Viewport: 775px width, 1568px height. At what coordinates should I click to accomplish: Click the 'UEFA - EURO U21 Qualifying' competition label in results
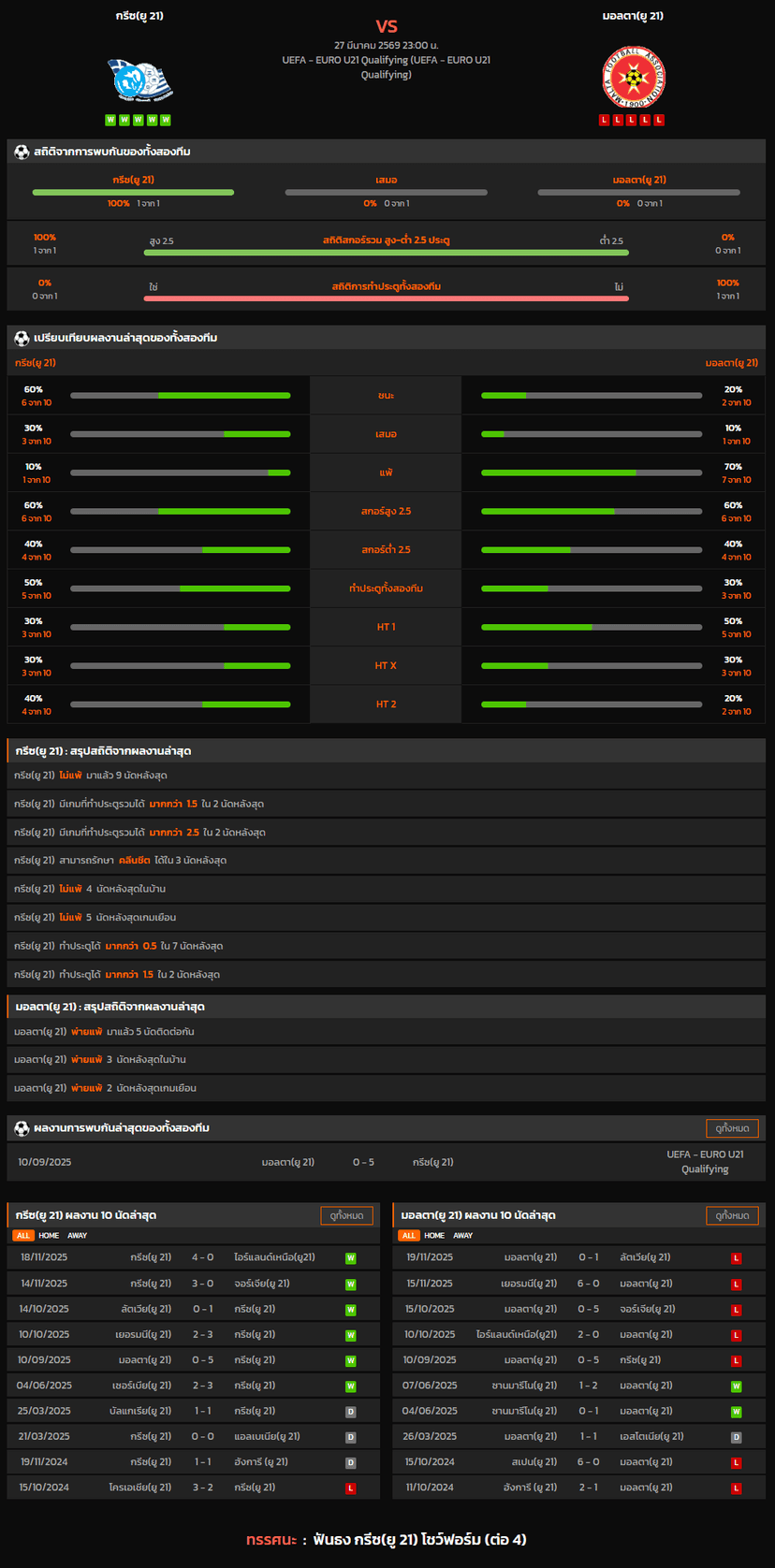click(x=705, y=1162)
